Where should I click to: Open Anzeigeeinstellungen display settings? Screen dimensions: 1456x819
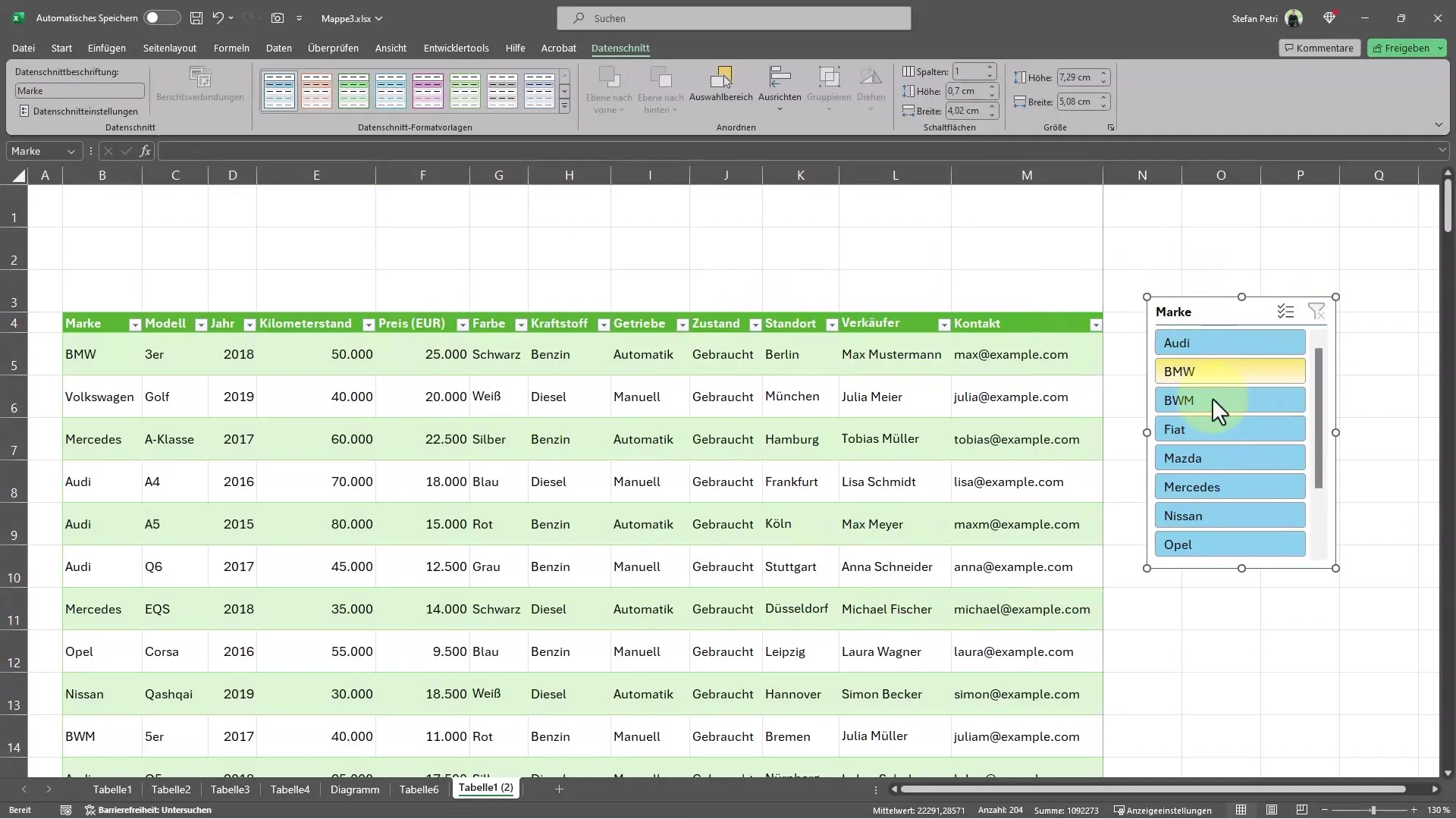tap(1163, 810)
